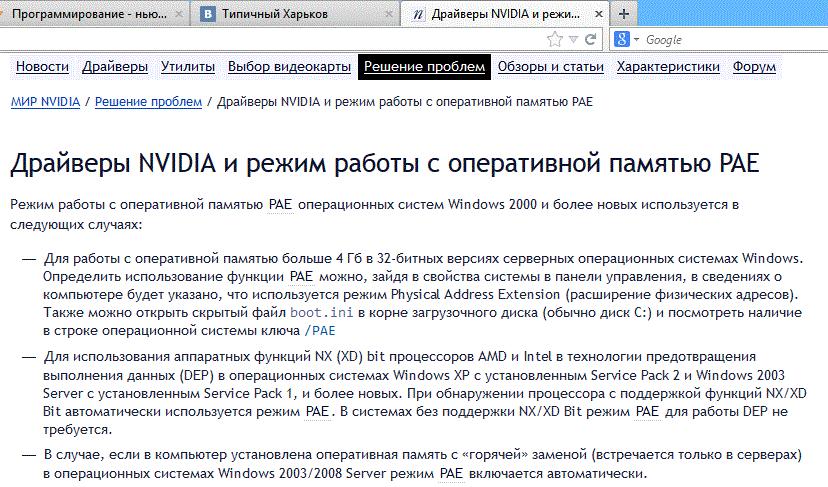The width and height of the screenshot is (828, 487).
Task: Click the МИР NVIDIA breadcrumb link
Action: [x=45, y=101]
